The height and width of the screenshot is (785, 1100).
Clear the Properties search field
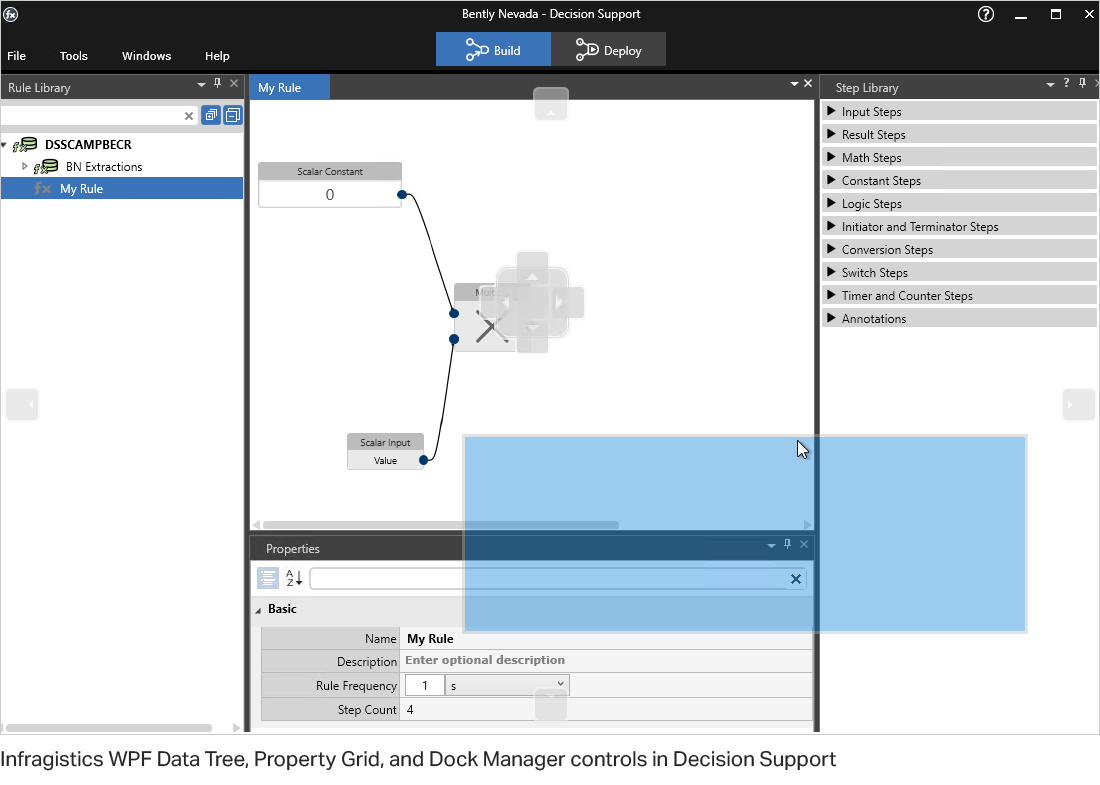796,579
